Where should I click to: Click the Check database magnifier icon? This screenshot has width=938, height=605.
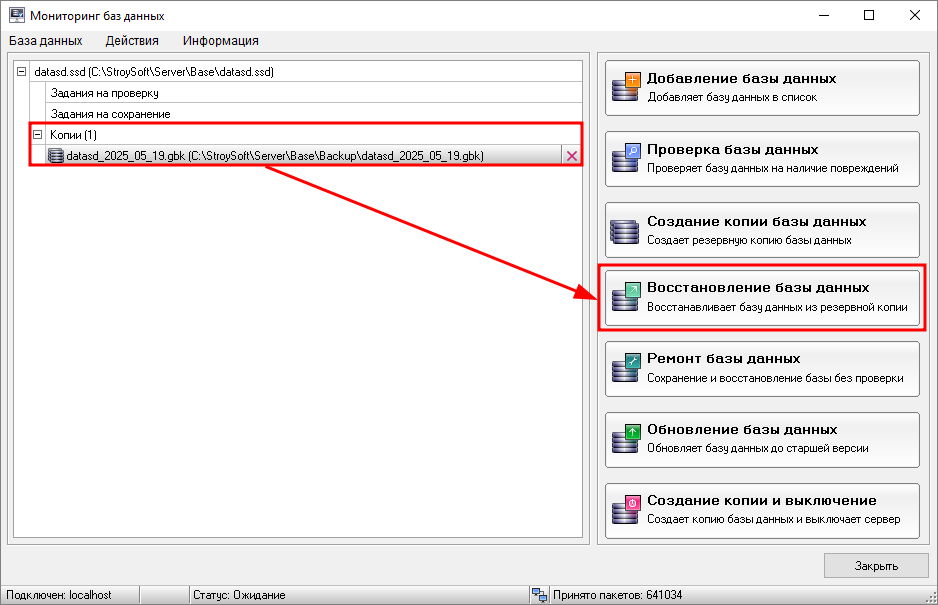(625, 158)
